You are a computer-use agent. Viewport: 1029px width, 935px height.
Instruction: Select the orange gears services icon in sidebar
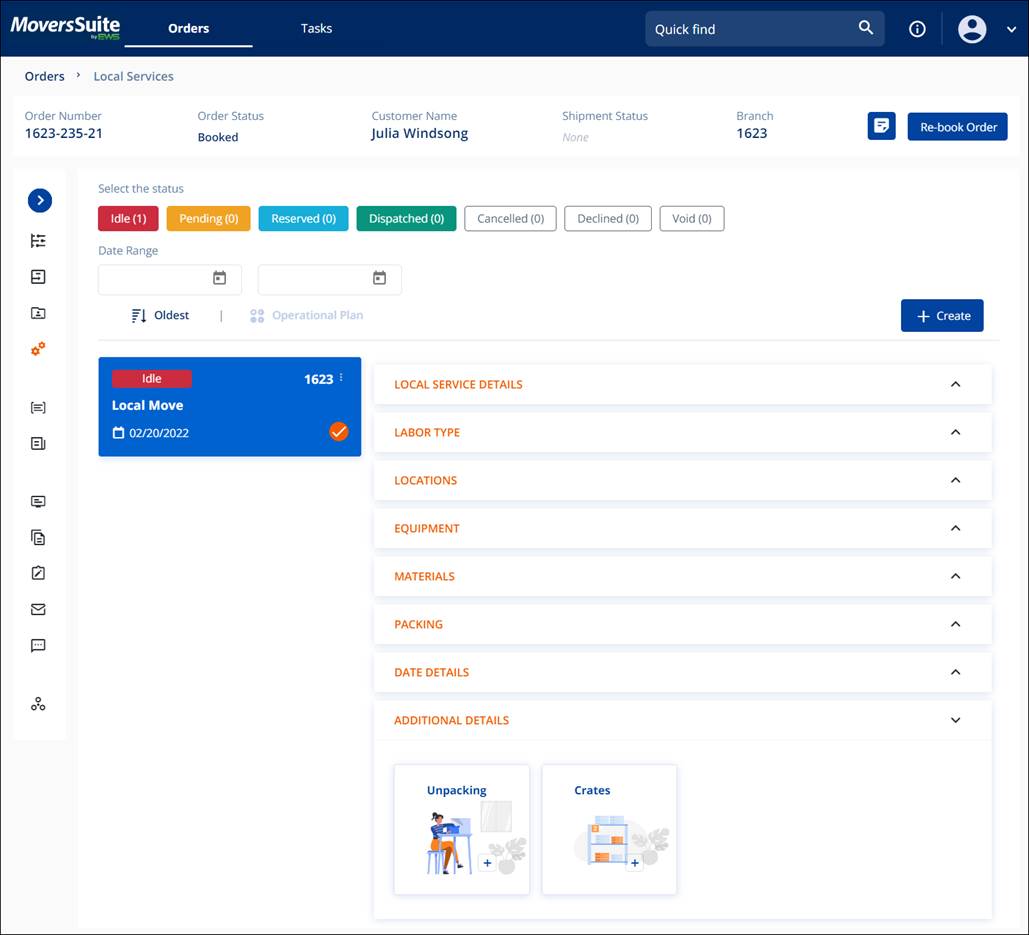(x=38, y=349)
